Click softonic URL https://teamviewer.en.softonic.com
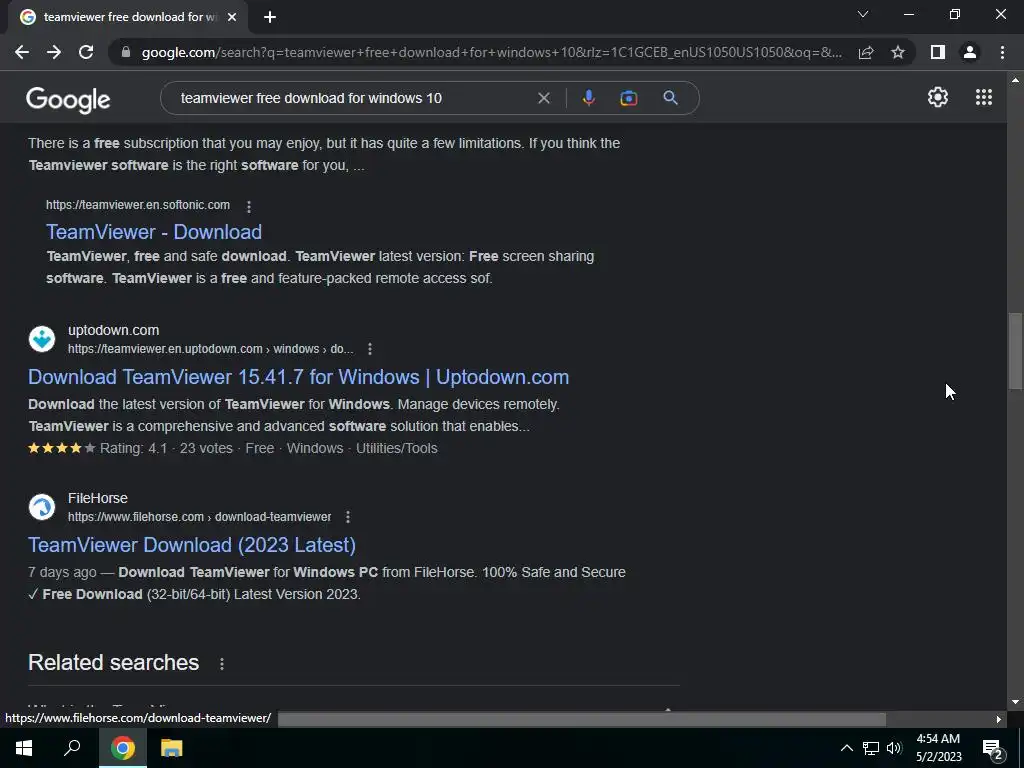Image resolution: width=1024 pixels, height=768 pixels. tap(138, 205)
